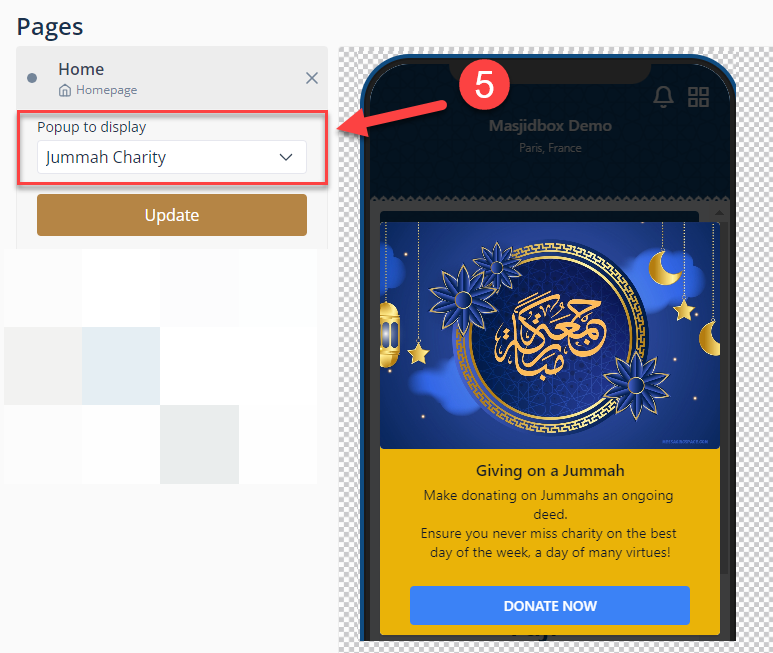Click the Paris, France location text
Screen dimensions: 773x653
tap(550, 148)
